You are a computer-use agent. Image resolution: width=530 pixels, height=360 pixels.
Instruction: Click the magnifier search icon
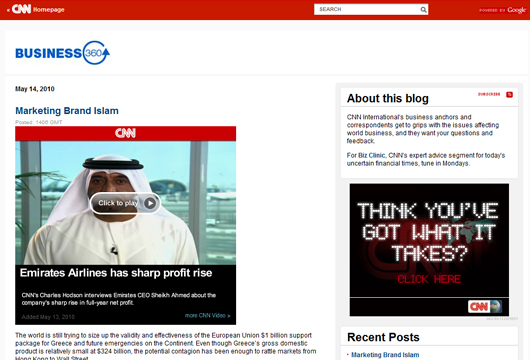click(423, 9)
